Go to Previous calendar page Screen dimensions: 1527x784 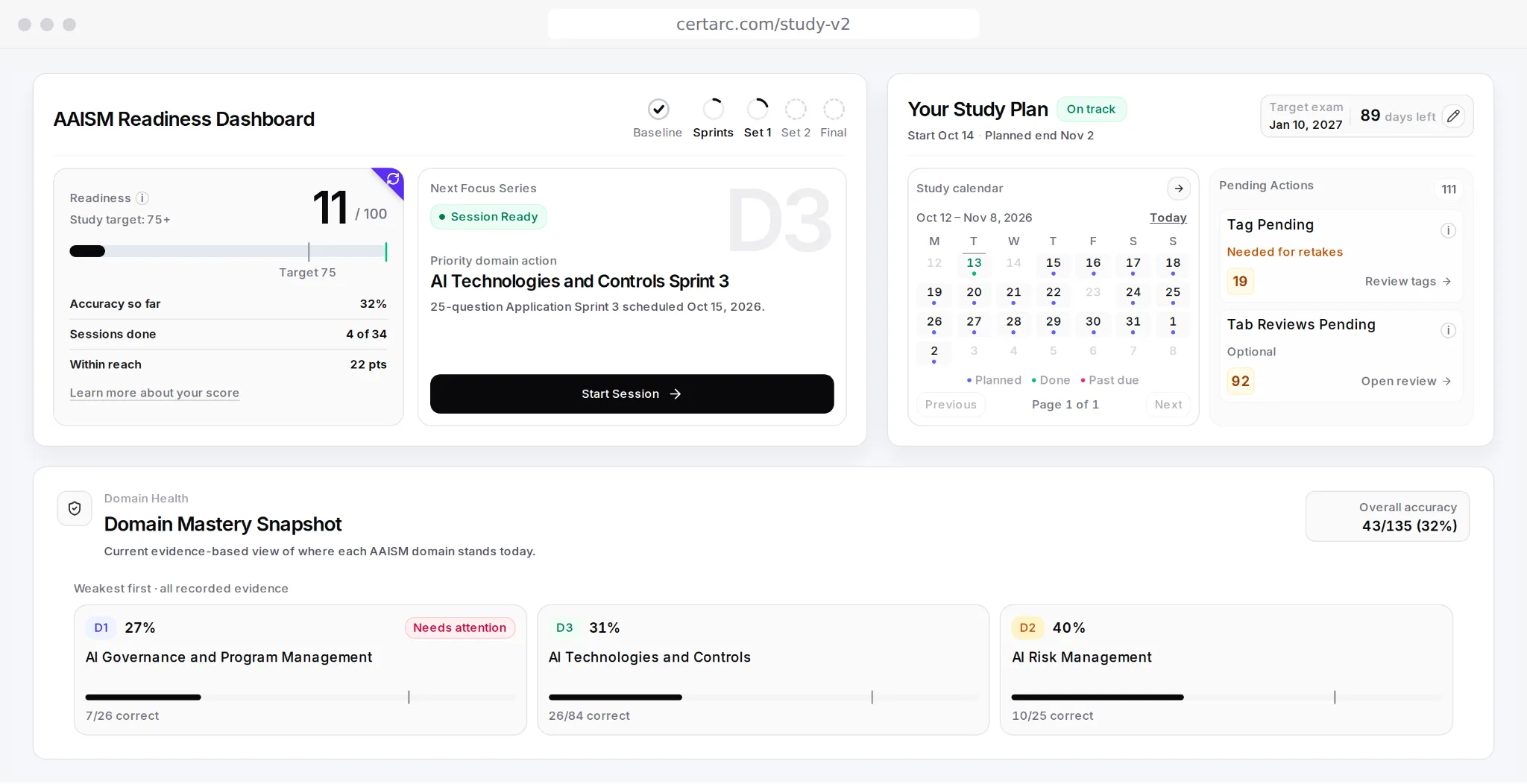[x=951, y=405]
